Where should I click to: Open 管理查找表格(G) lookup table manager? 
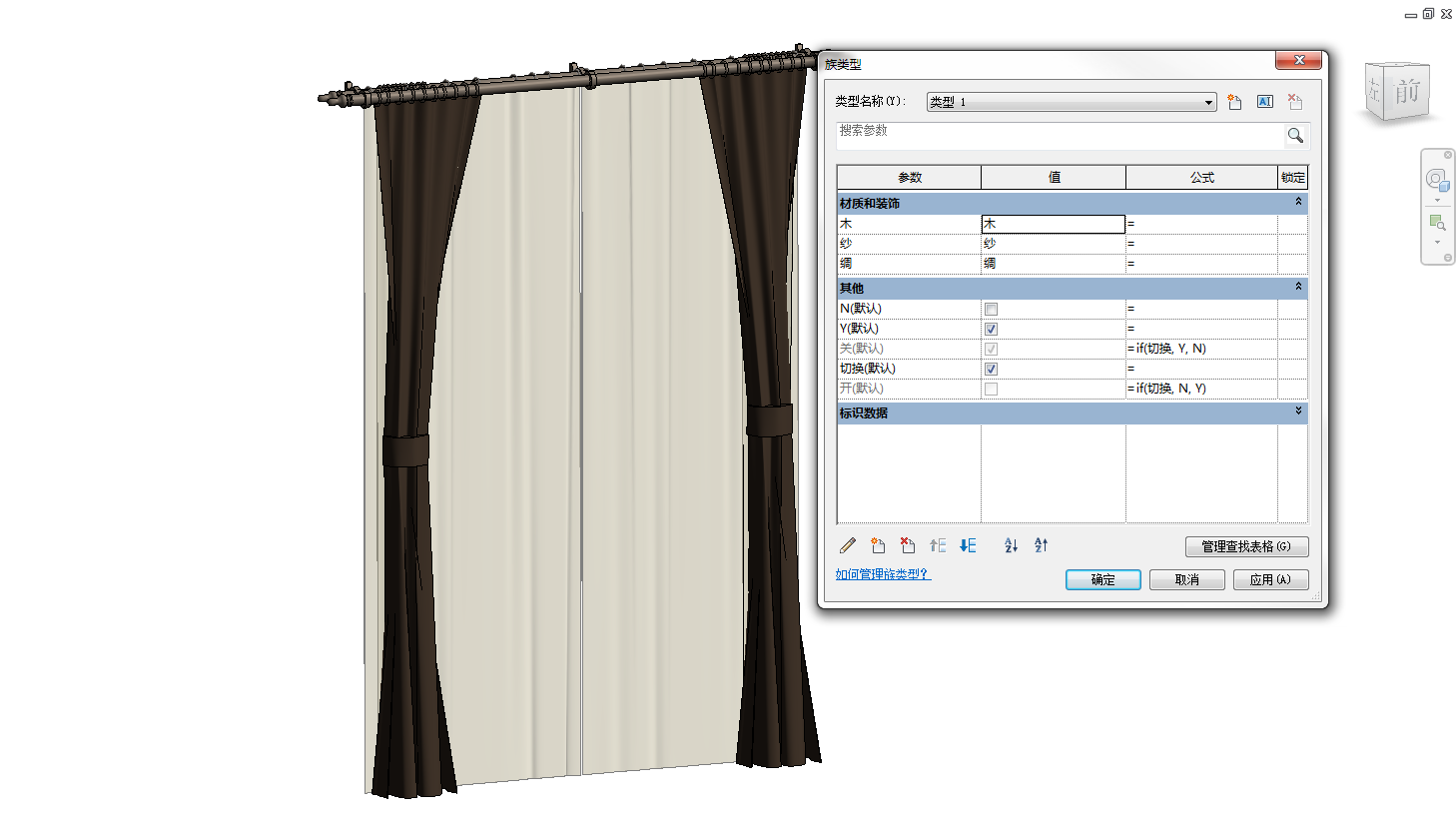pyautogui.click(x=1246, y=546)
